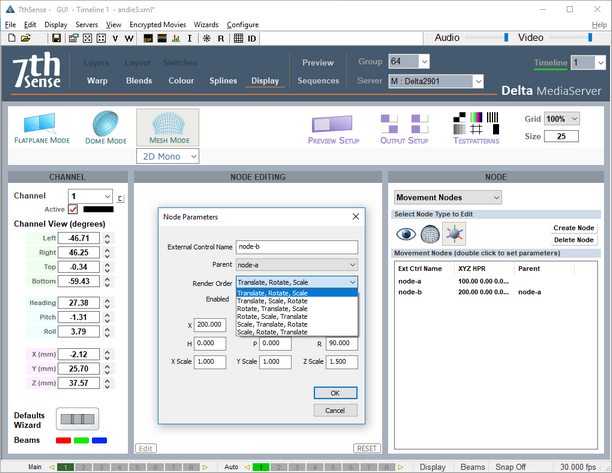Click the Save floppy disk icon
The height and width of the screenshot is (473, 612).
[57, 38]
